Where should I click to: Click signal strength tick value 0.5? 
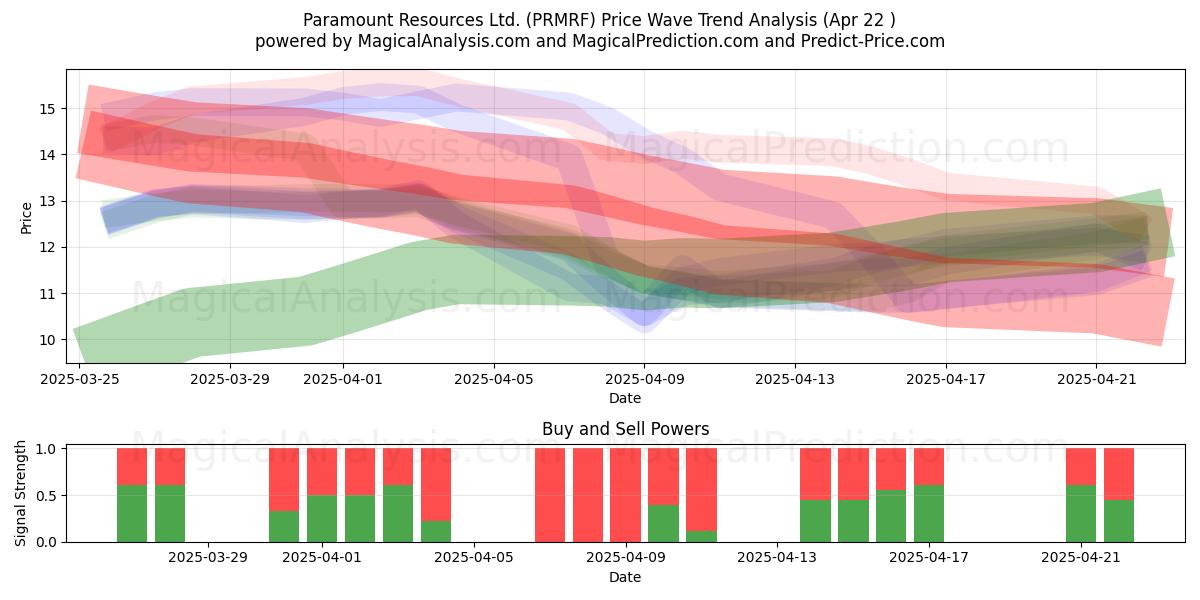click(48, 496)
